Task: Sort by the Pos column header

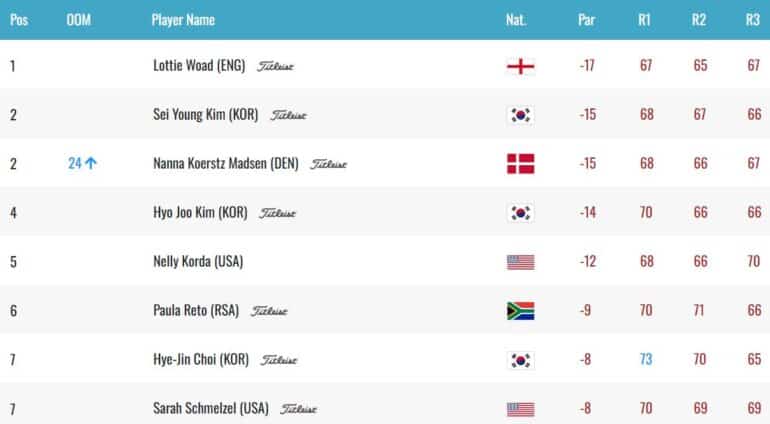Action: pos(19,20)
